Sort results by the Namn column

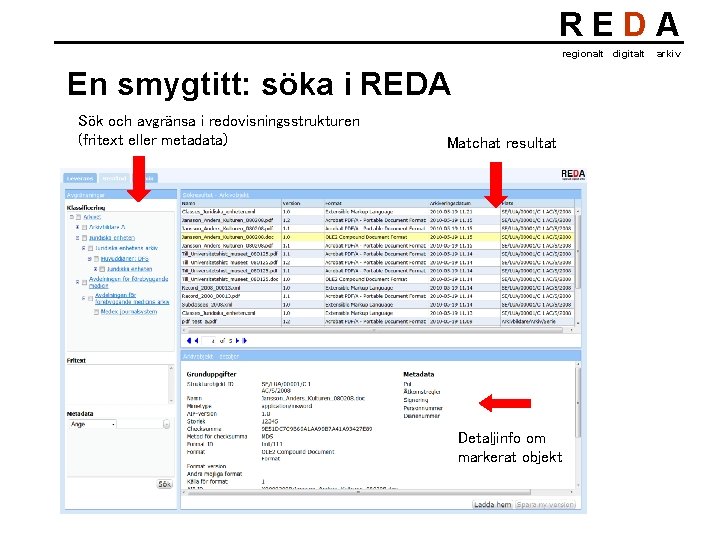pos(231,203)
